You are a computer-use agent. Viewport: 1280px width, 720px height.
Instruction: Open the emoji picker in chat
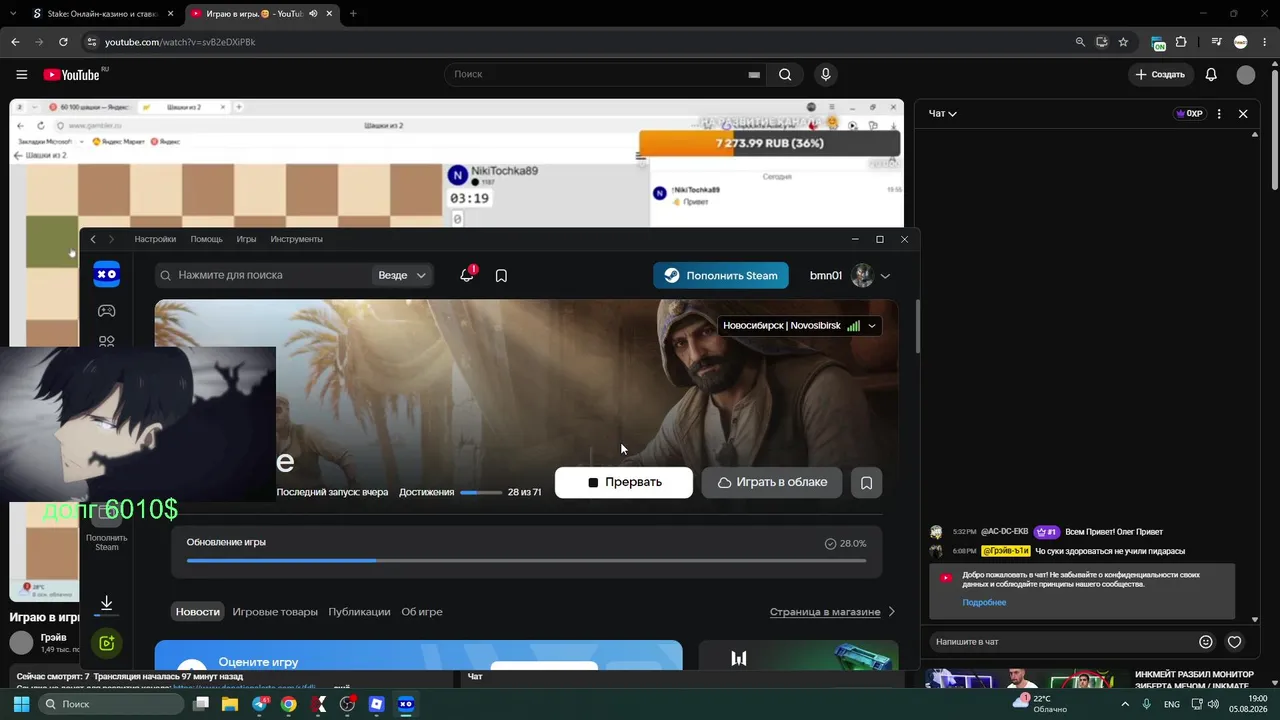click(x=1206, y=642)
